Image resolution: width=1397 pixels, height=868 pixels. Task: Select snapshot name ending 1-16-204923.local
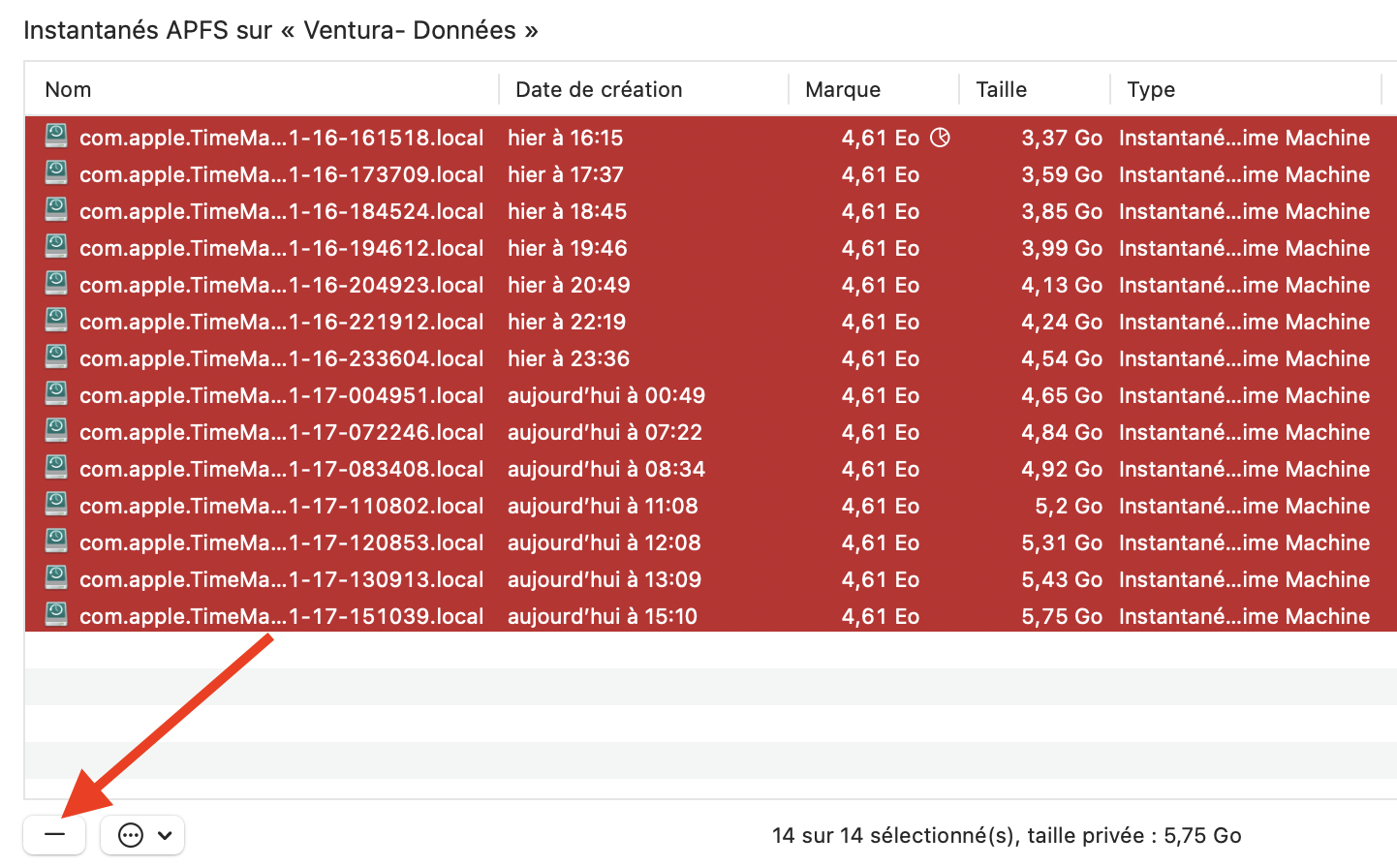pos(281,285)
